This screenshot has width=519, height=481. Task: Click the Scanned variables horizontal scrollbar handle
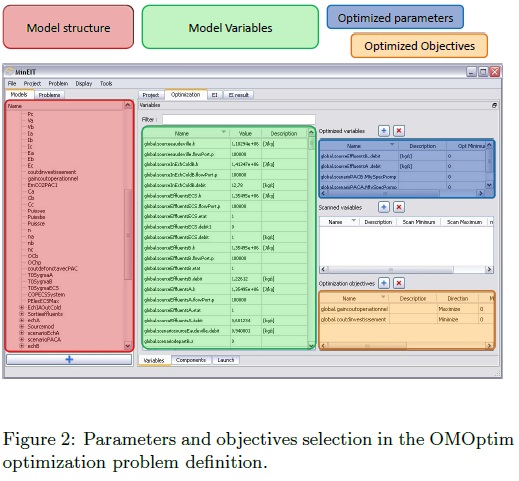(390, 269)
